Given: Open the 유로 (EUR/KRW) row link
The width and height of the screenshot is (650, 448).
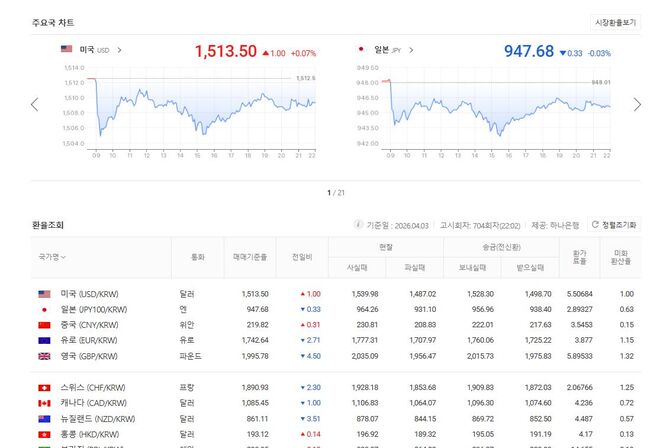Looking at the screenshot, I should coord(92,340).
